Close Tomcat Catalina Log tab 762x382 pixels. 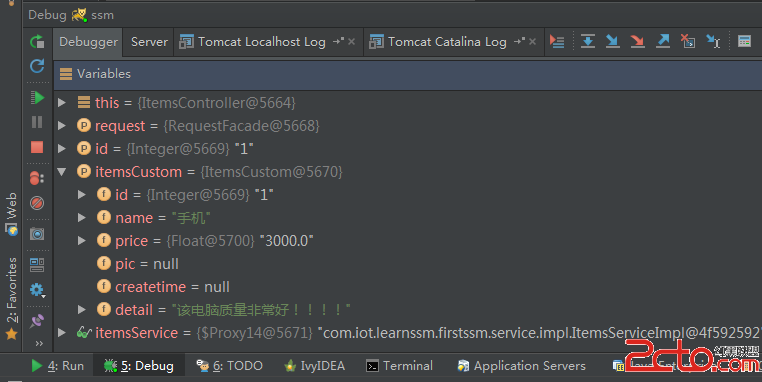point(533,42)
